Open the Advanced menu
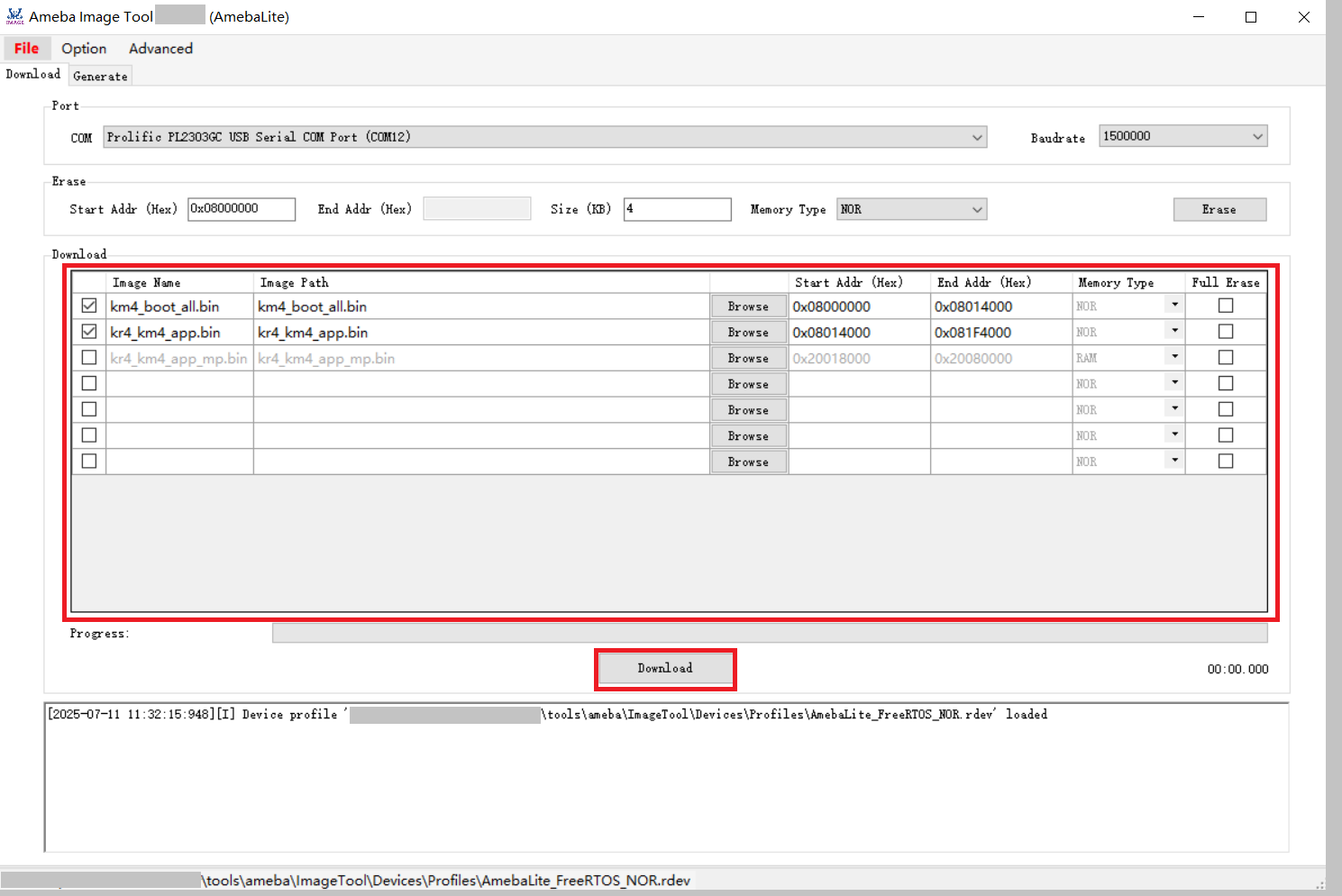This screenshot has height=896, width=1342. click(160, 49)
